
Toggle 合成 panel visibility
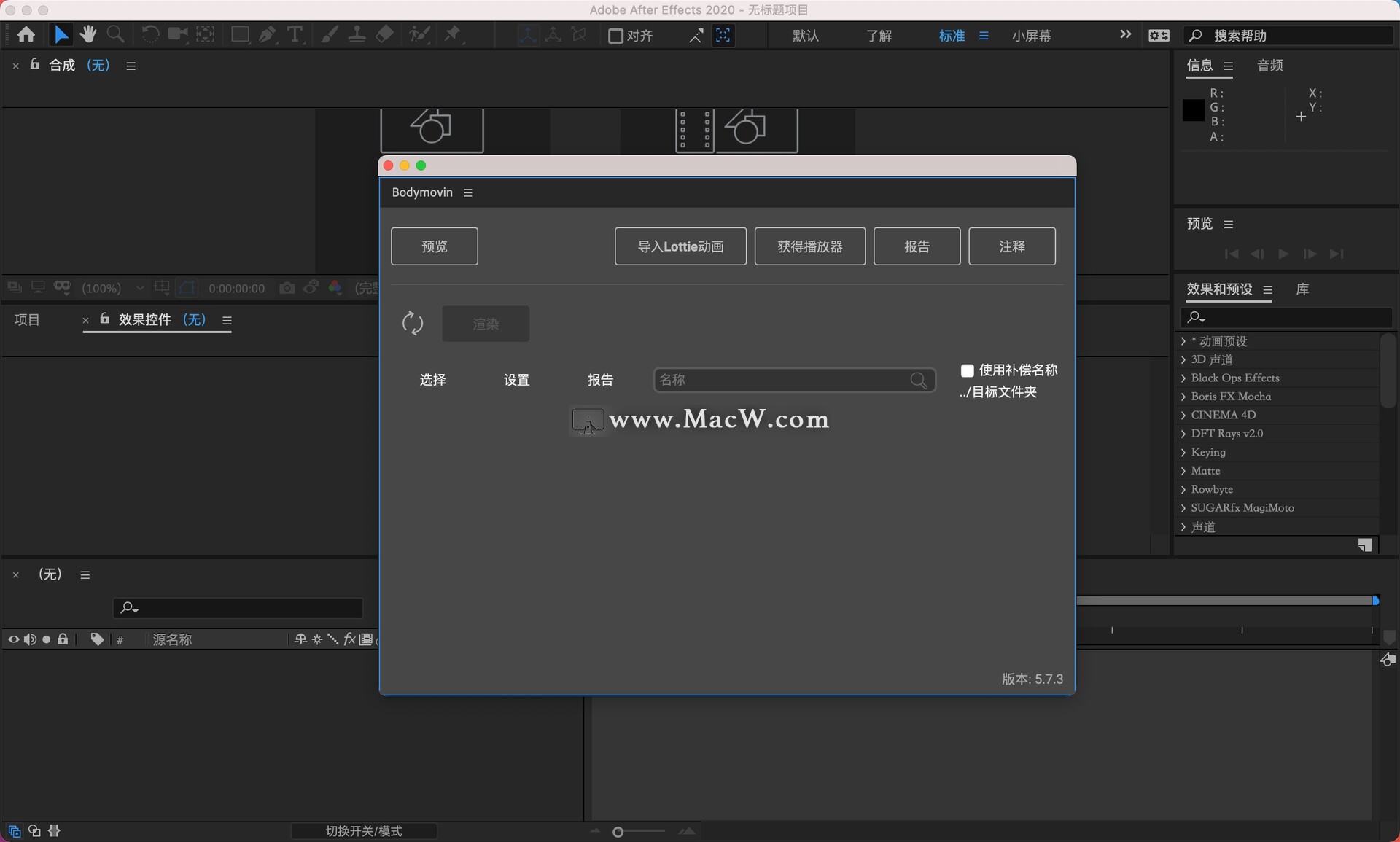tap(14, 65)
